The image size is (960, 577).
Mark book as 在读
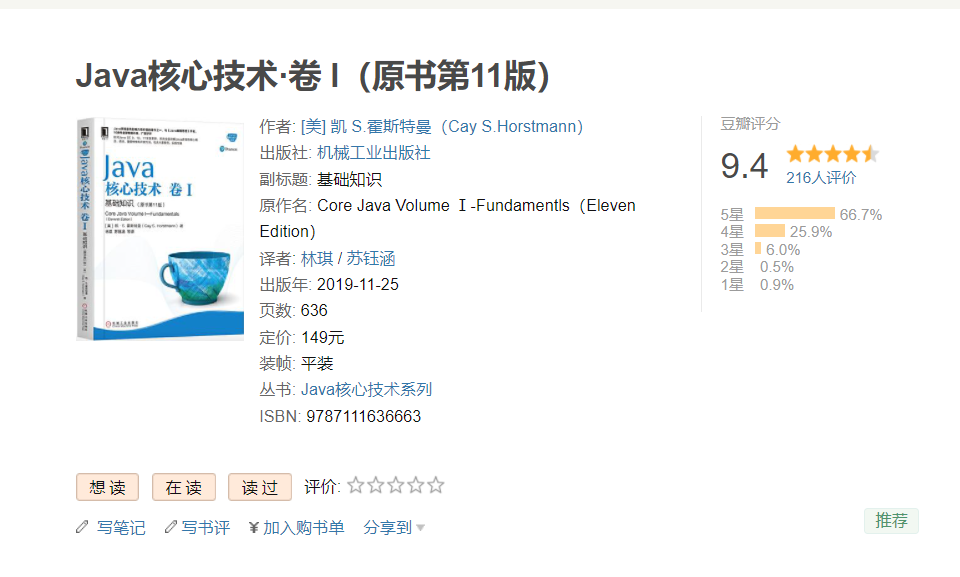tap(184, 488)
